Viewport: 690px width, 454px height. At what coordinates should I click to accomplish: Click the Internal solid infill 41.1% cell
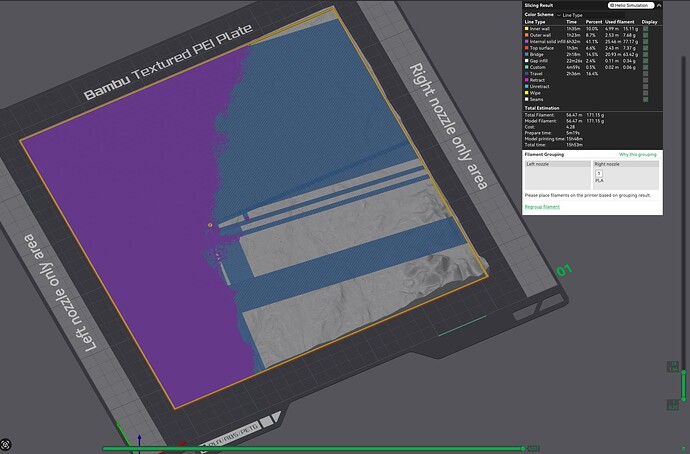tap(591, 41)
